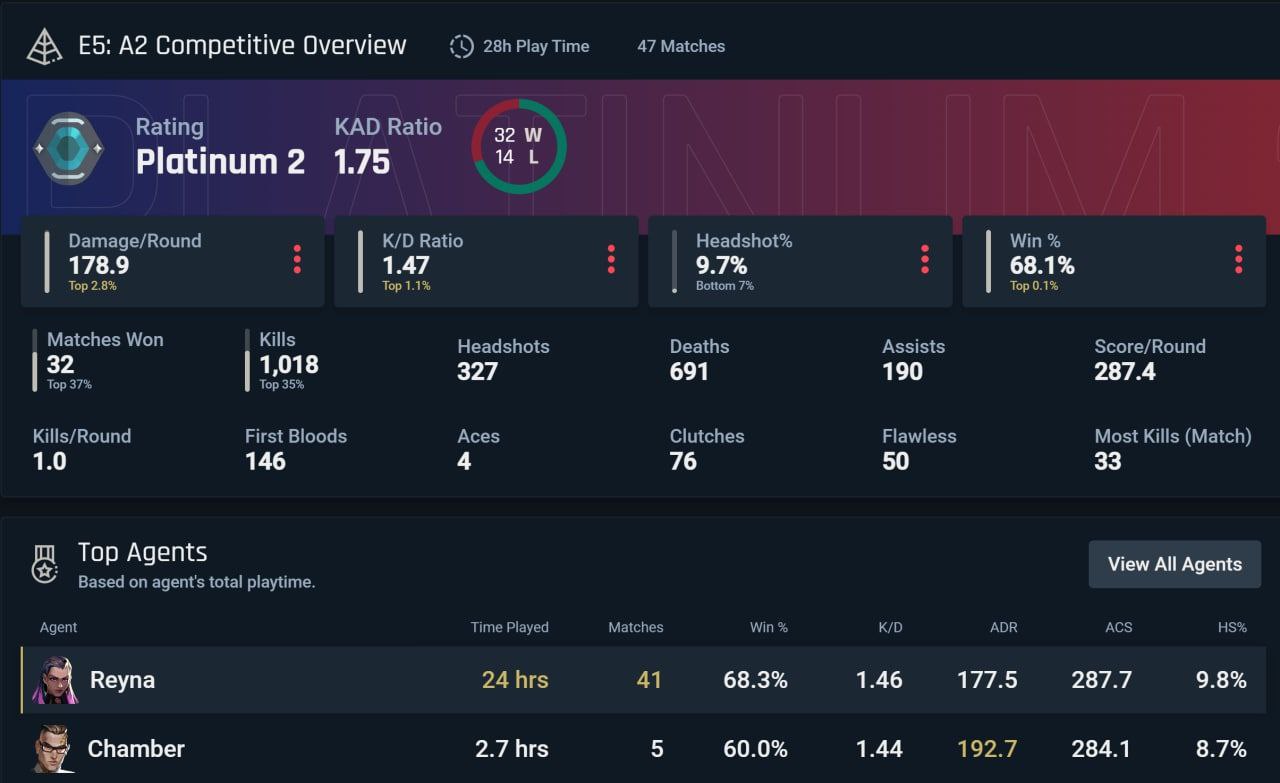Image resolution: width=1280 pixels, height=783 pixels.
Task: Click the Damage/Round percentile bar
Action: click(47, 262)
